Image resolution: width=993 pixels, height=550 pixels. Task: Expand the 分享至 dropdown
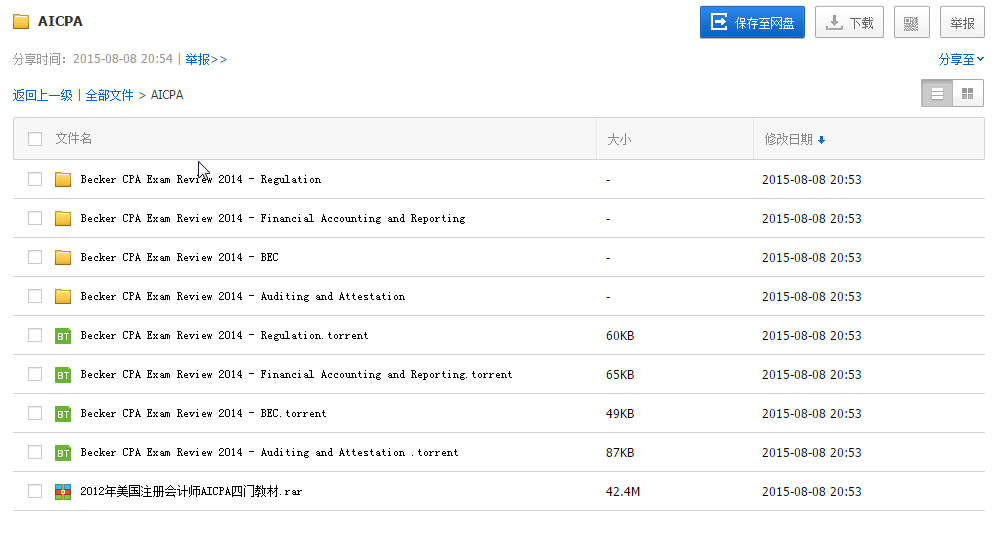961,60
